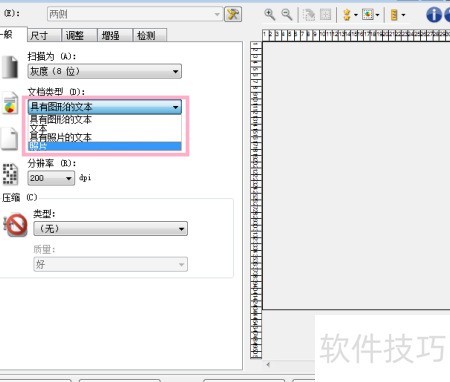Click the horizontal ruler above preview
This screenshot has height=382, width=450.
[x=356, y=35]
